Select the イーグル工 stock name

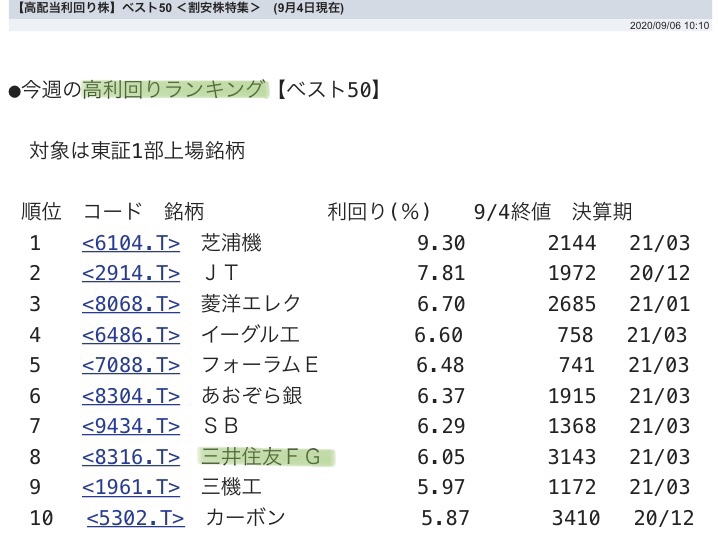[250, 335]
